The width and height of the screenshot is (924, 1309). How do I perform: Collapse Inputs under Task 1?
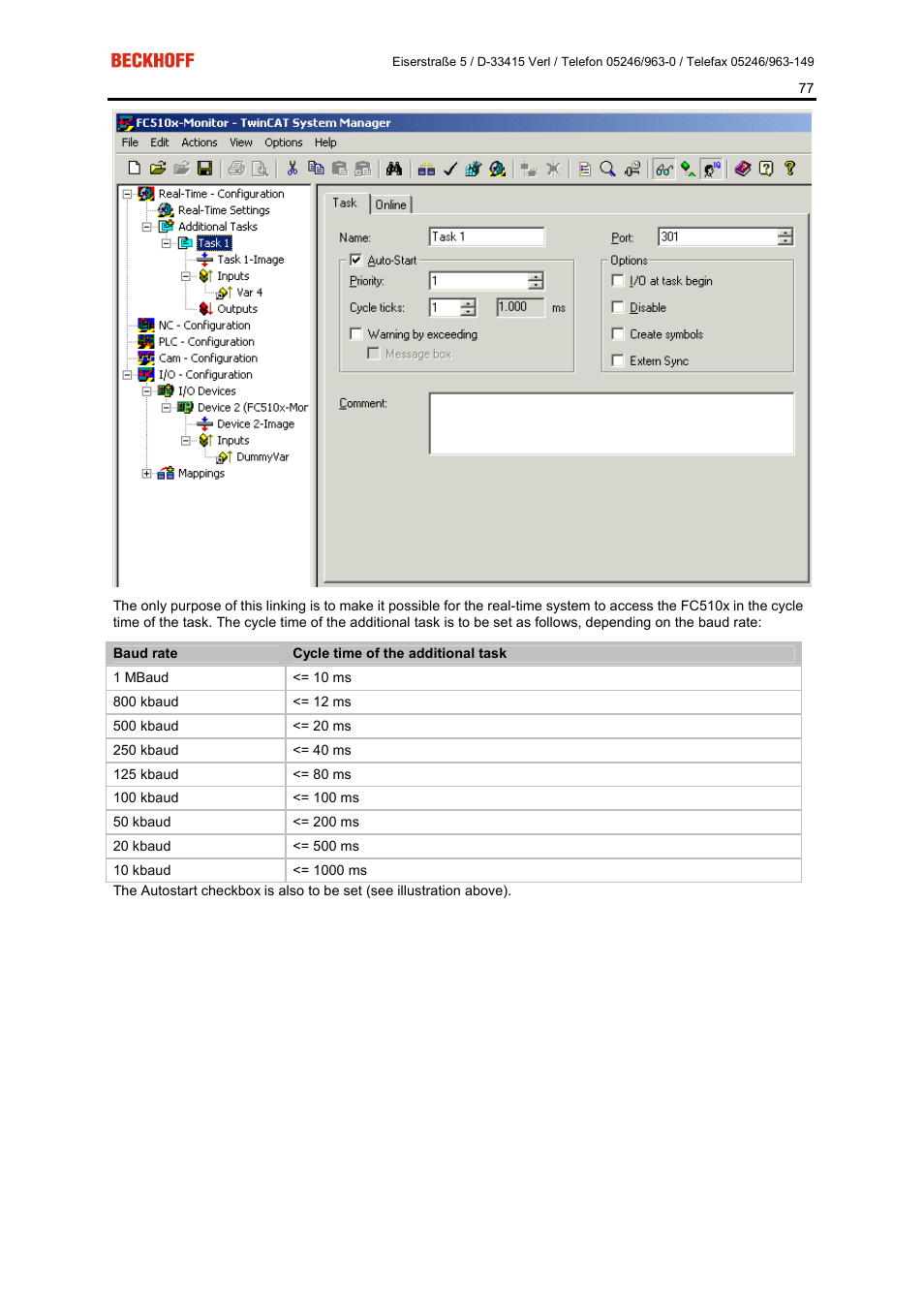tap(185, 276)
